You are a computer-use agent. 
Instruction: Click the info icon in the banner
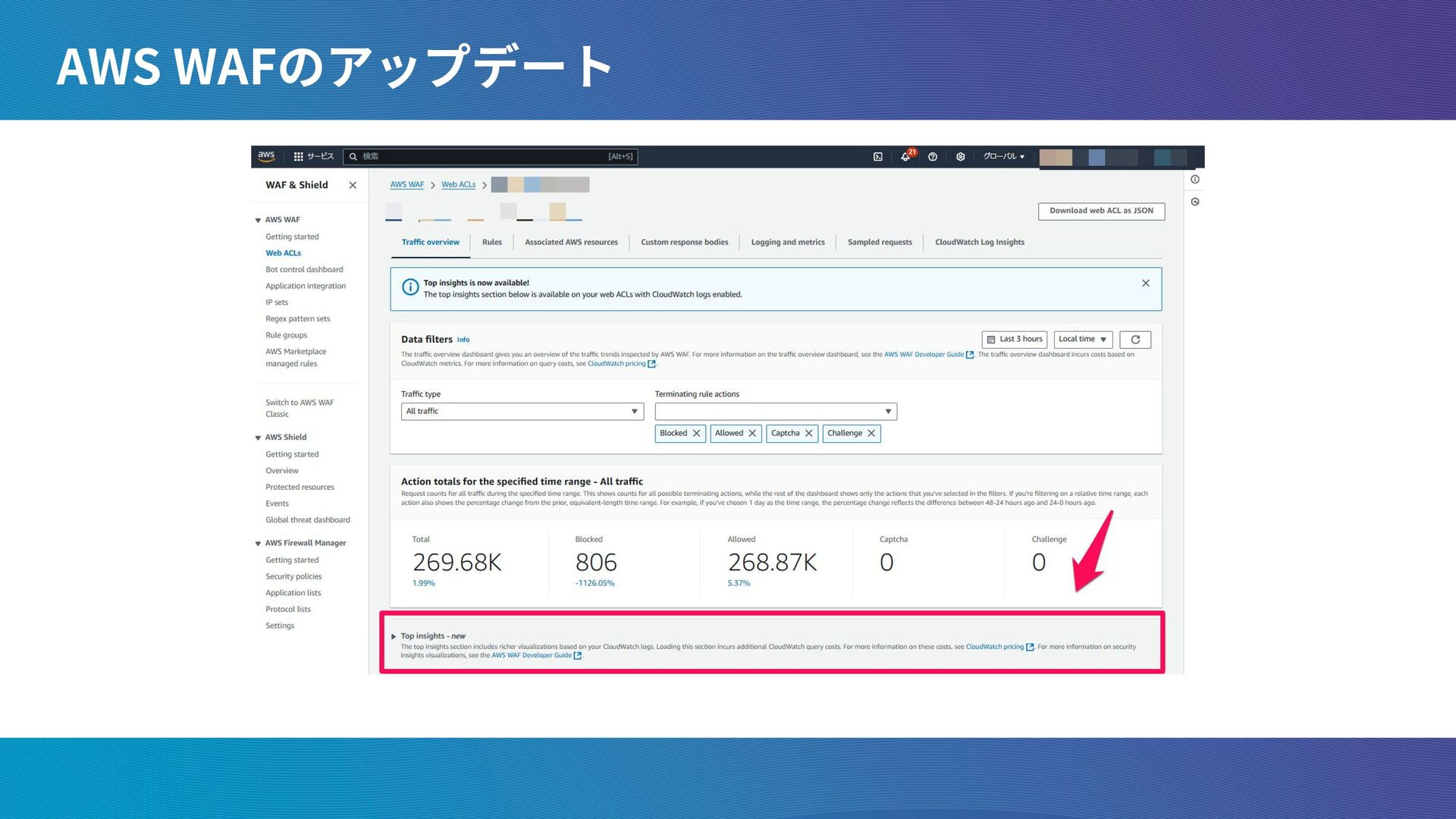(x=410, y=287)
